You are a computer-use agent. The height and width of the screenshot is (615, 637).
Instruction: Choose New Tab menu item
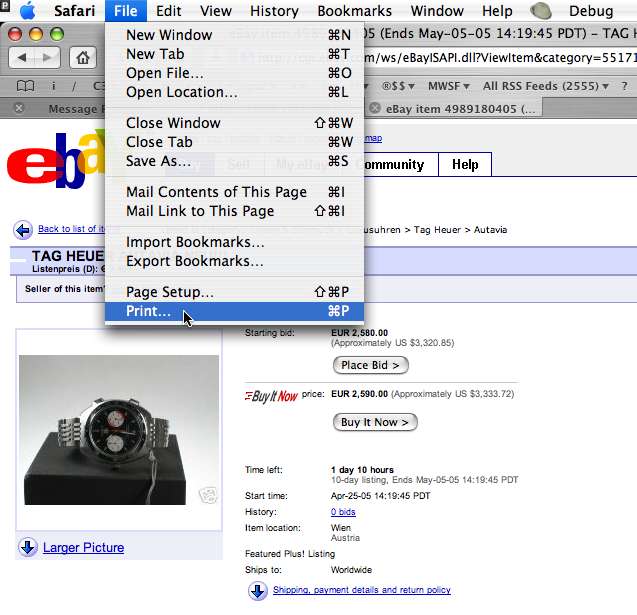(x=234, y=54)
